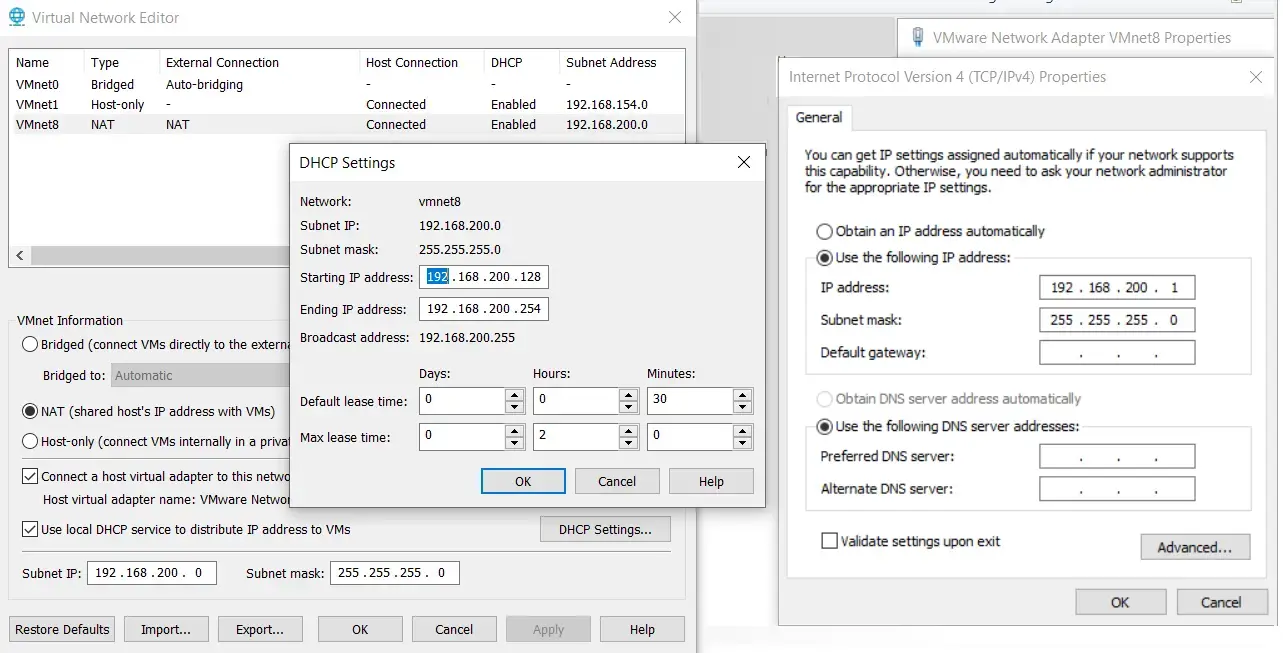Click the Preferred DNS server field
1283x653 pixels.
click(1117, 456)
